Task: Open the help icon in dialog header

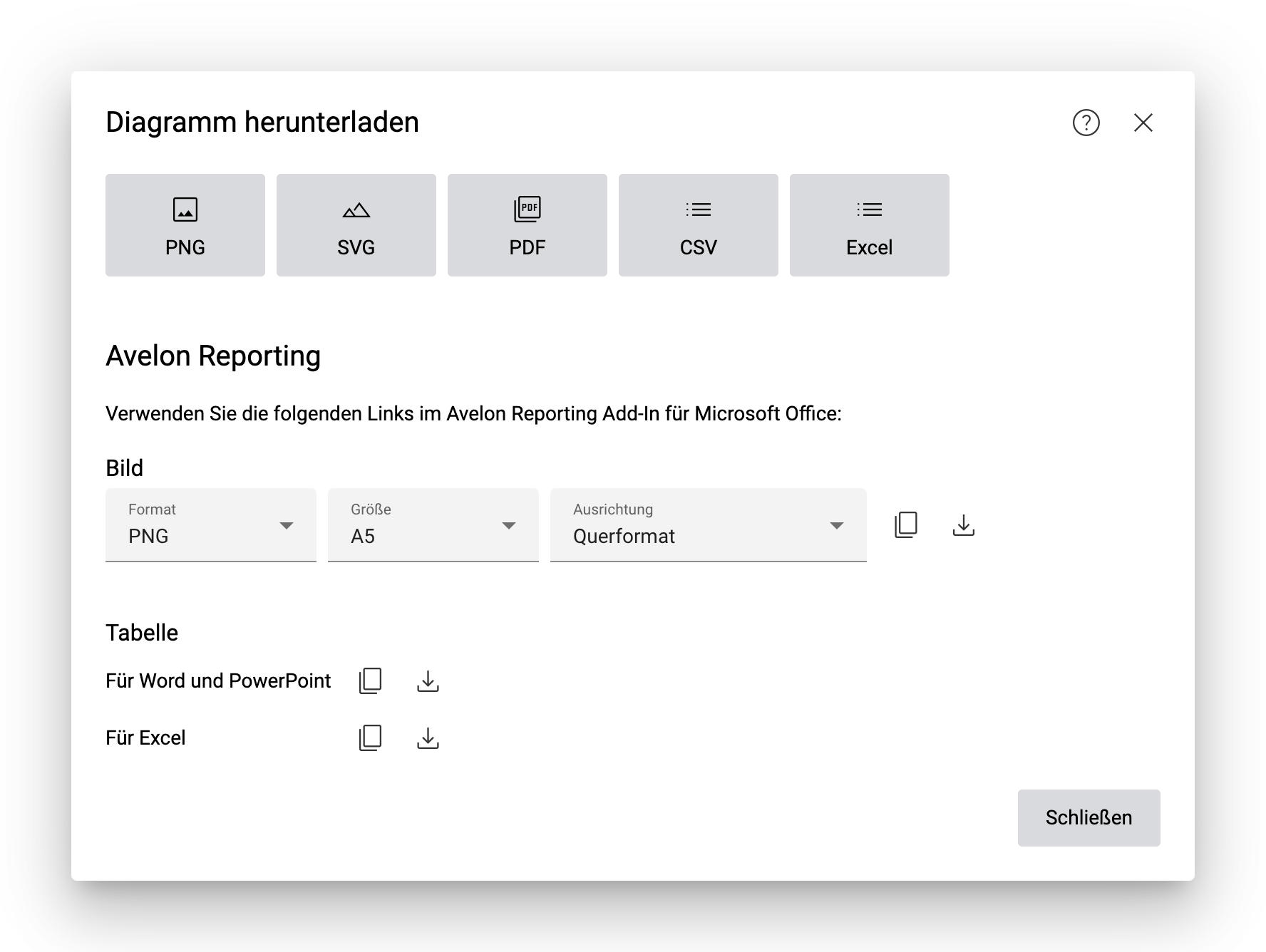Action: click(1086, 123)
